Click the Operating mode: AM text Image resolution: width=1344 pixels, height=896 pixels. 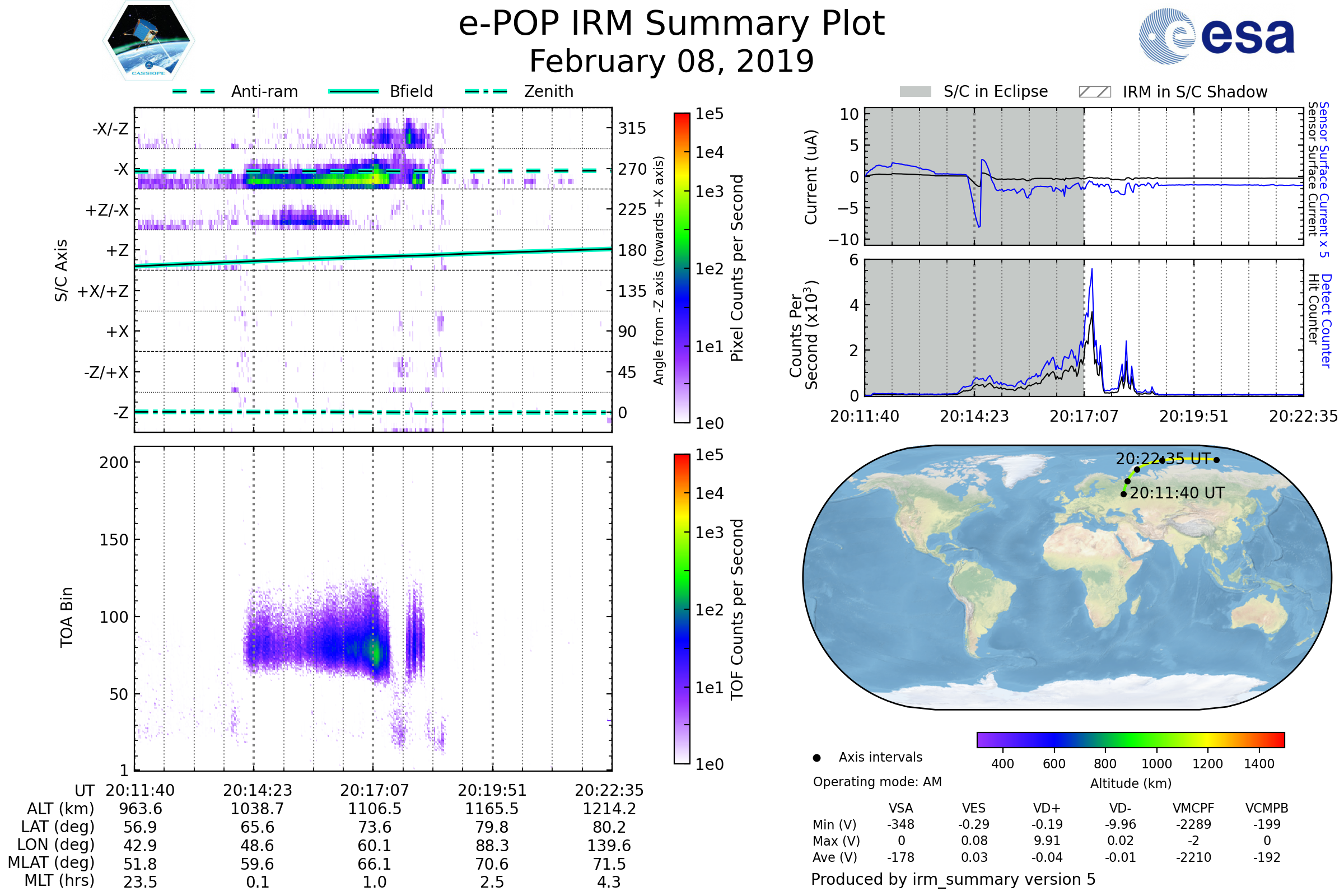click(877, 782)
